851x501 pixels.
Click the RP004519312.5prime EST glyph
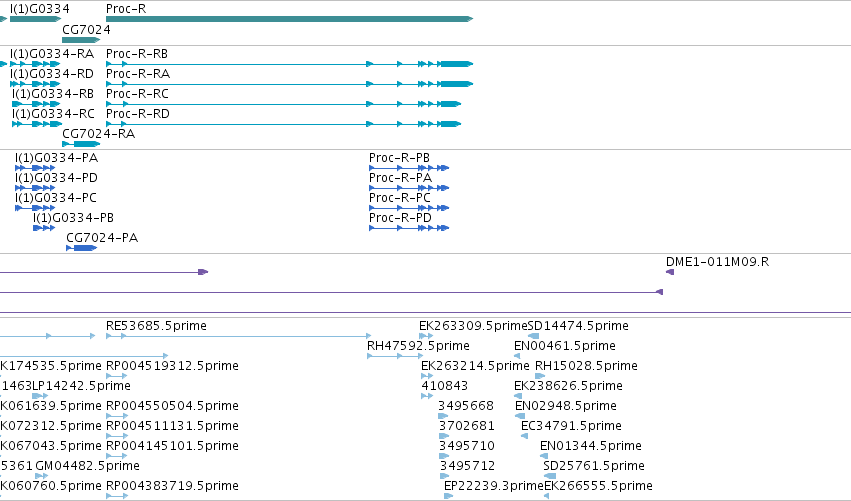coord(117,376)
